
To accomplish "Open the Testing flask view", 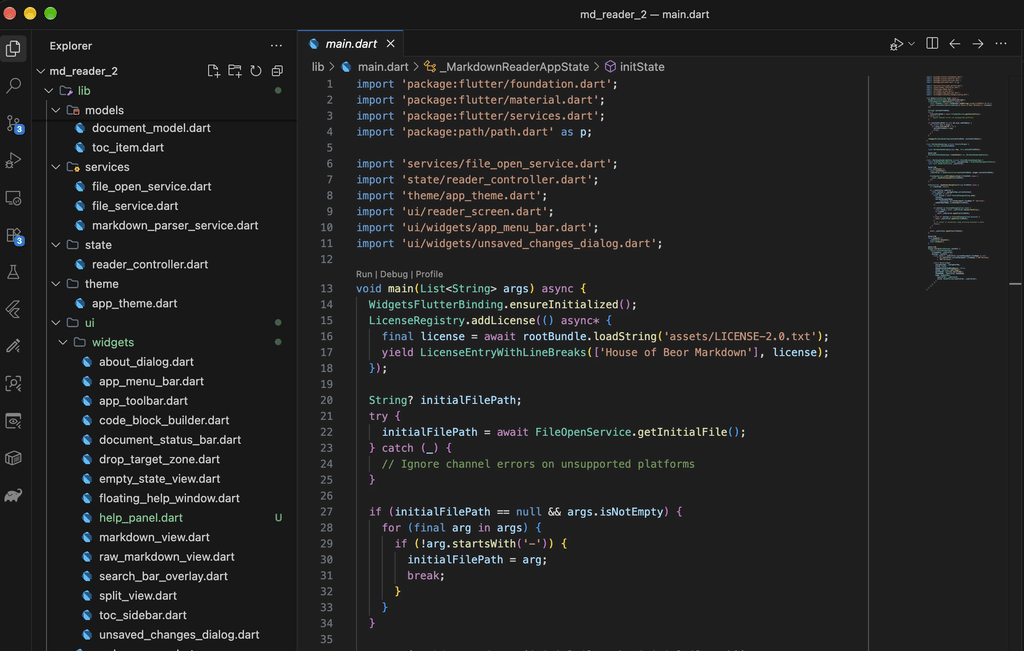I will (x=13, y=272).
